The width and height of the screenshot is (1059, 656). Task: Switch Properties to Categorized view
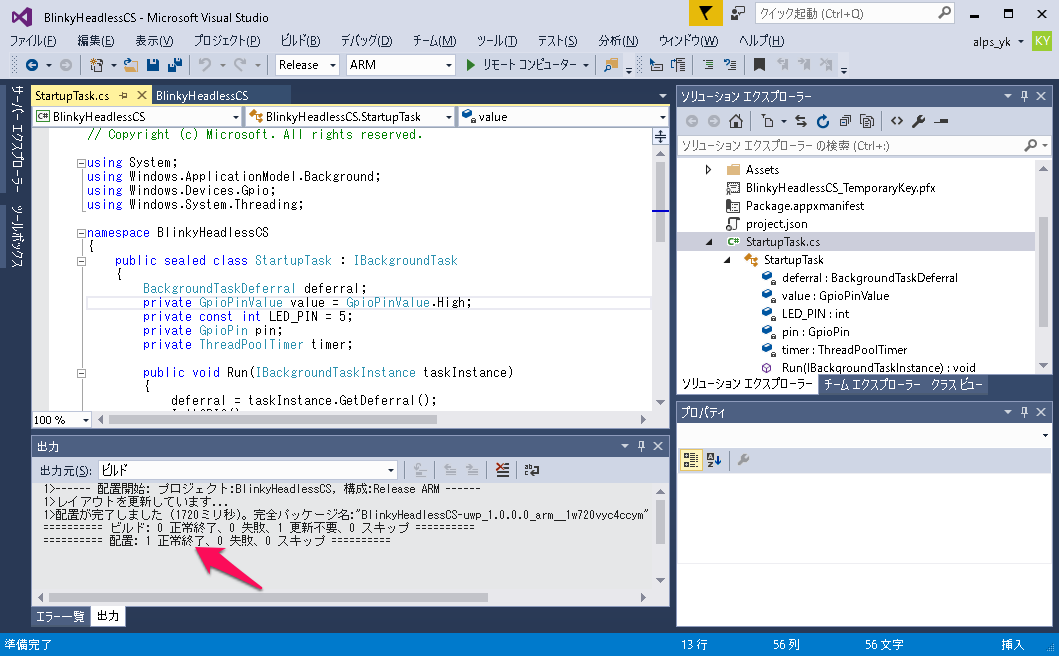pos(691,460)
